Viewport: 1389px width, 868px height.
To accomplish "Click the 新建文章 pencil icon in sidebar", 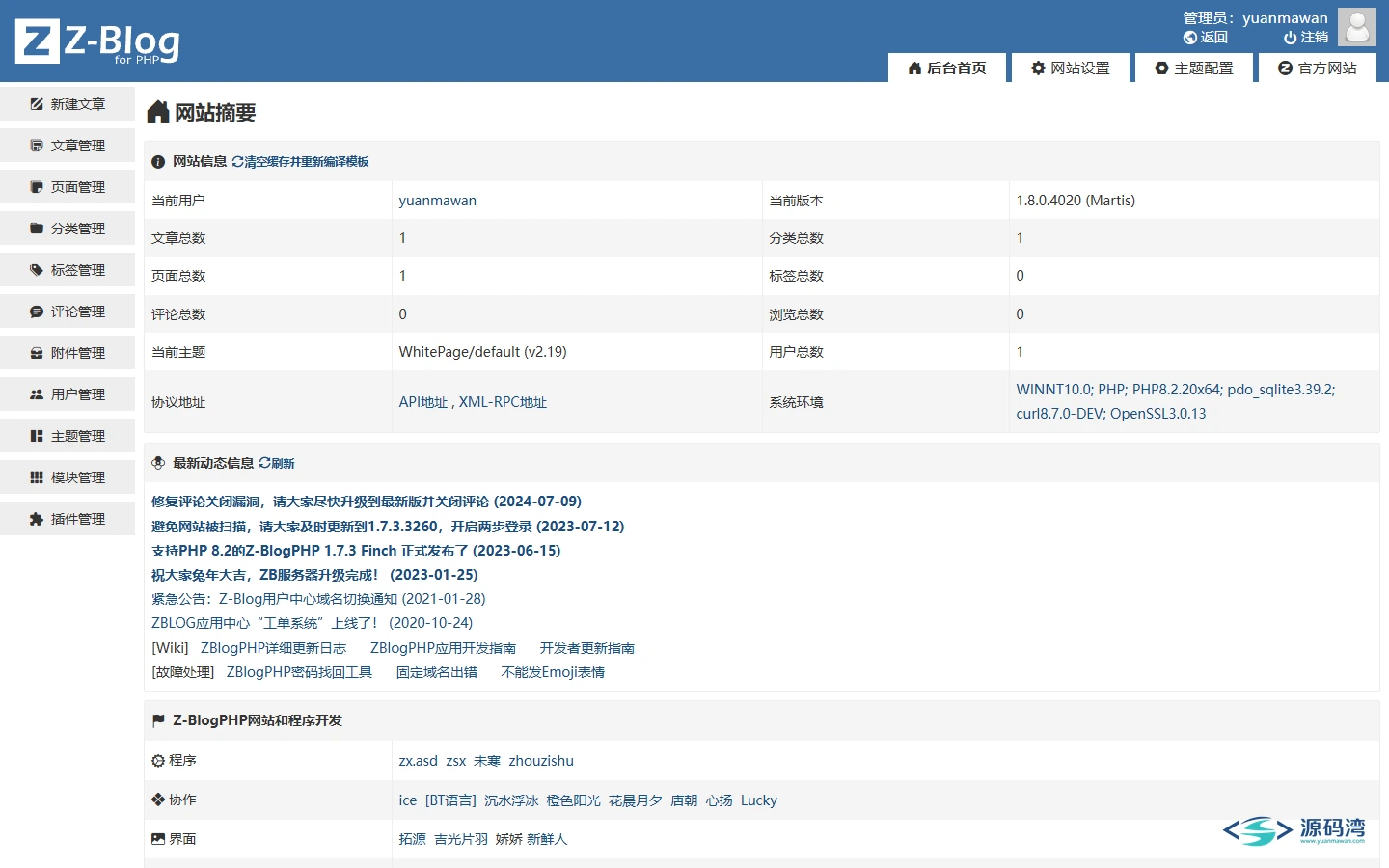I will [37, 104].
